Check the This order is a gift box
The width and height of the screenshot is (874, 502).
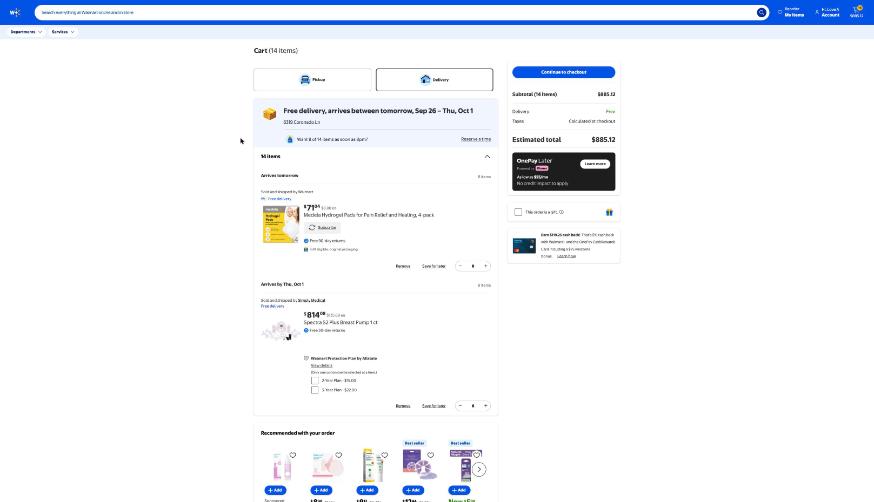click(518, 212)
